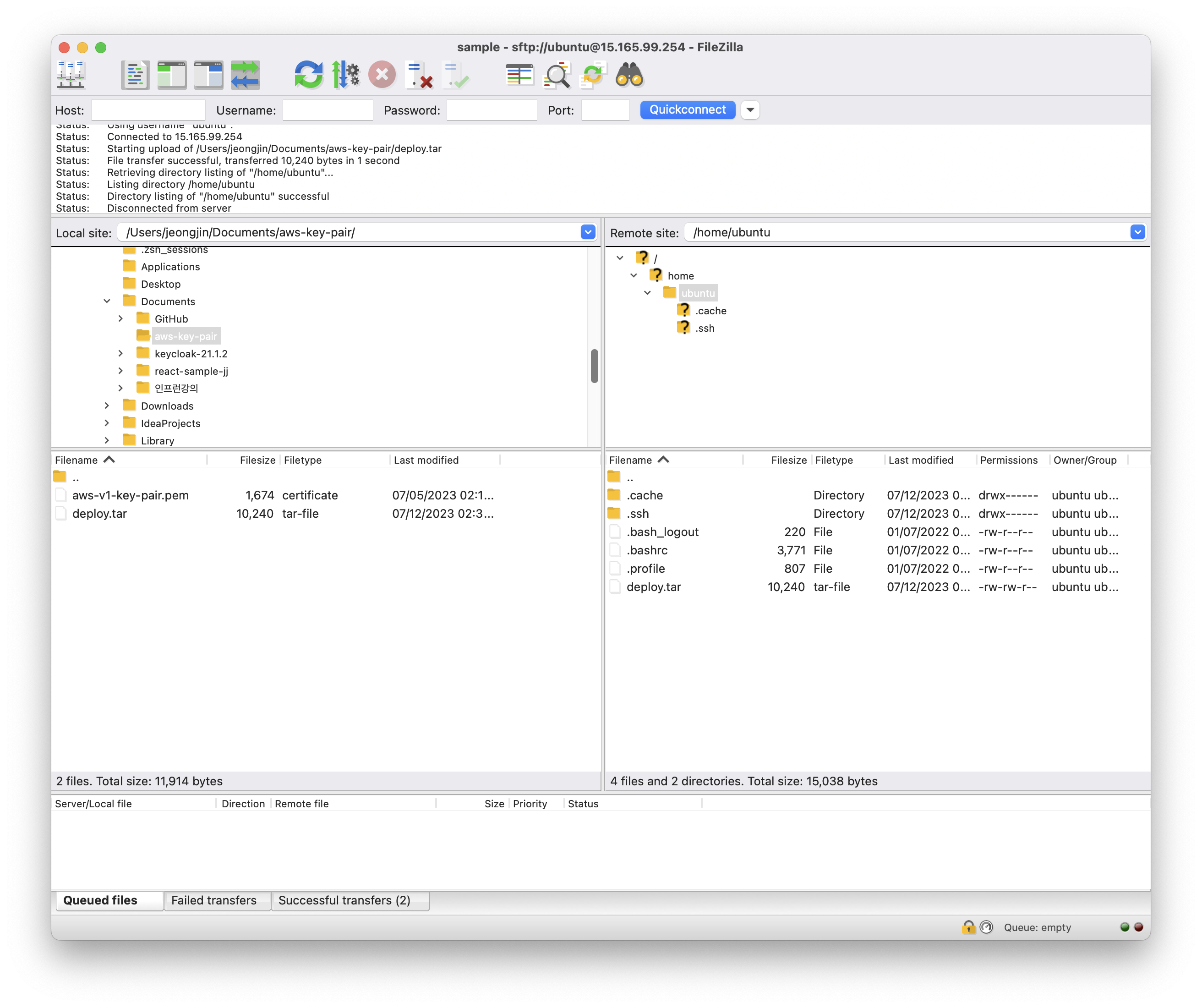Click the Quickconnect button
The height and width of the screenshot is (1008, 1202).
click(x=688, y=110)
